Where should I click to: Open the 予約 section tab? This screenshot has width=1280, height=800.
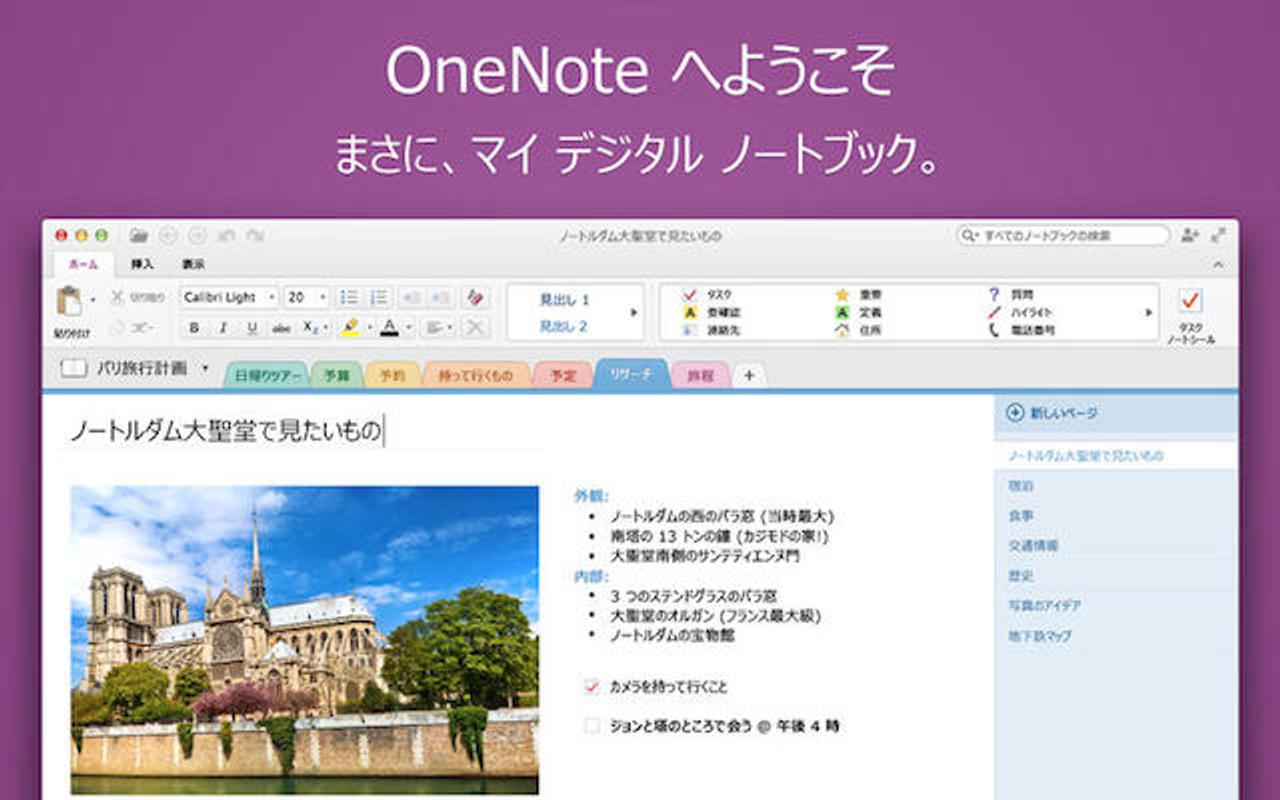(x=393, y=376)
